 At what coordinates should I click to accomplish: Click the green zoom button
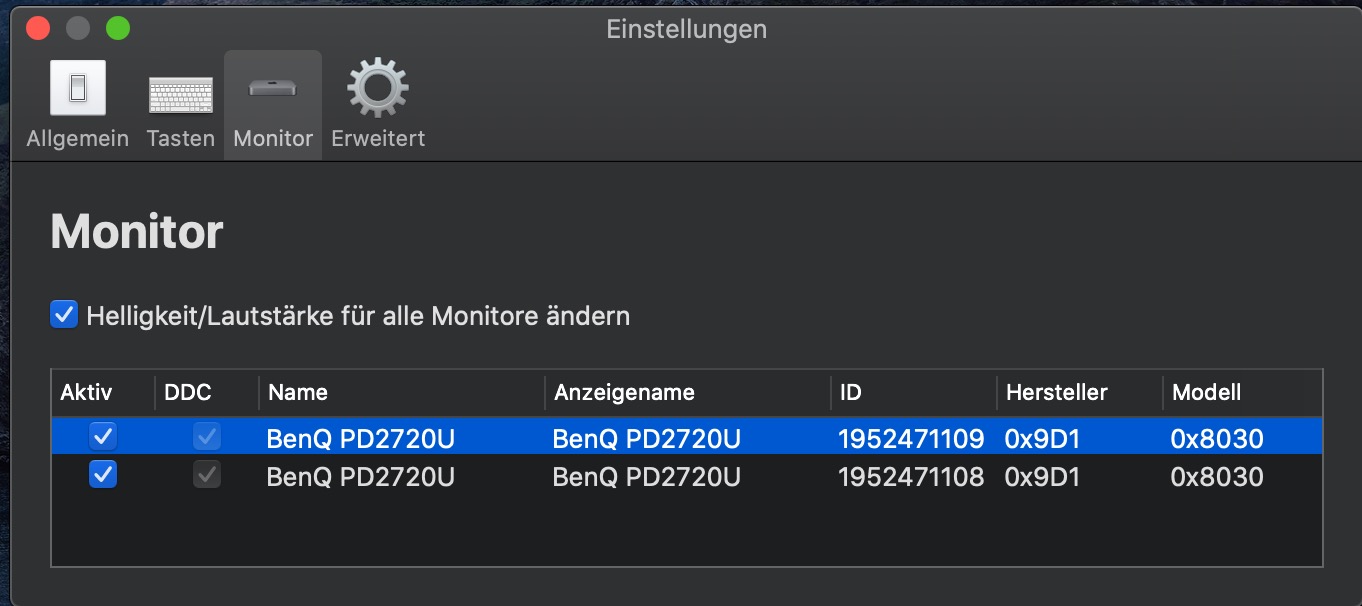118,28
